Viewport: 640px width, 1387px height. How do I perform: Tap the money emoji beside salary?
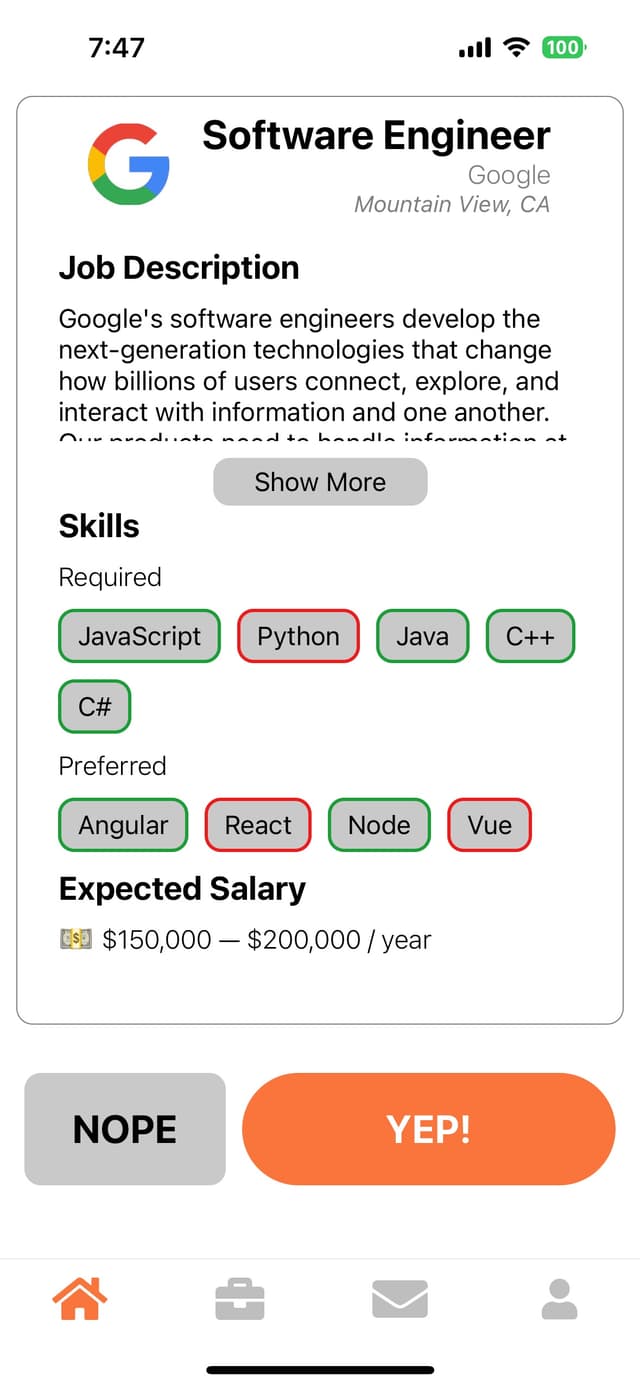76,940
